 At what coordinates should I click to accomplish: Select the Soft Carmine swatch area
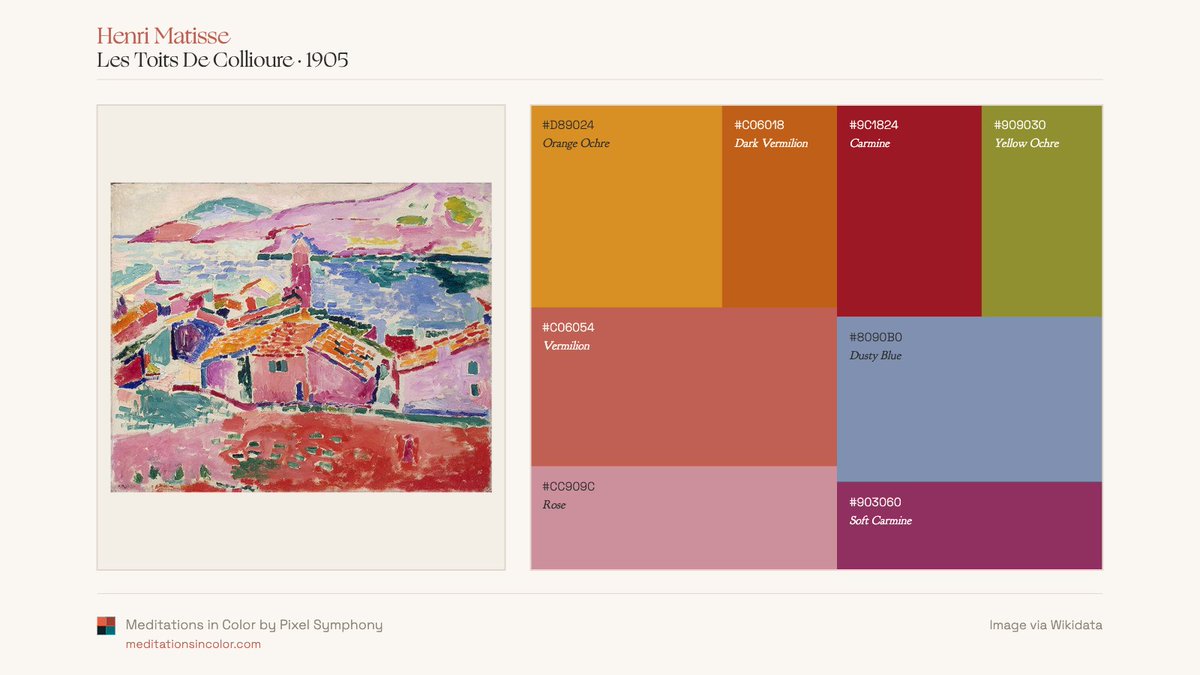click(969, 526)
